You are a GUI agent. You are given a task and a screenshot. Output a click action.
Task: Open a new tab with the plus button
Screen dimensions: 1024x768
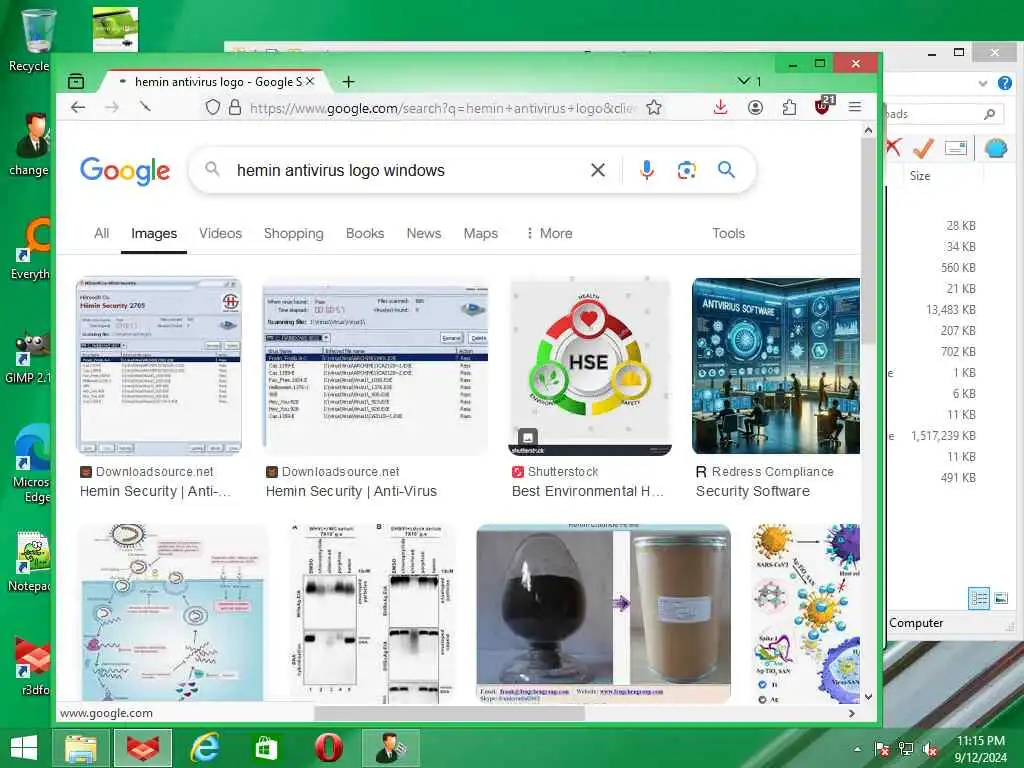click(349, 82)
